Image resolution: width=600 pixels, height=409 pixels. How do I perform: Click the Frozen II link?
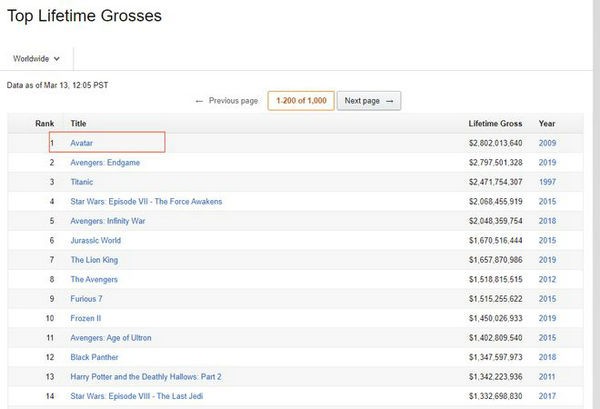87,318
